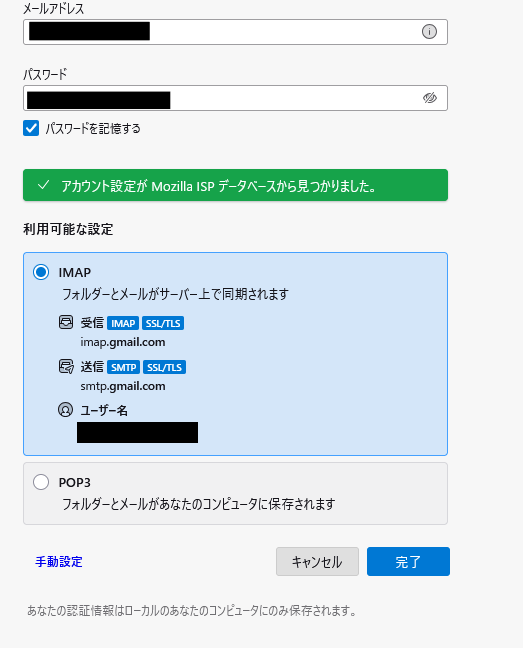Screen dimensions: 523x649
Task: Focus the パスワード input field
Action: point(235,98)
